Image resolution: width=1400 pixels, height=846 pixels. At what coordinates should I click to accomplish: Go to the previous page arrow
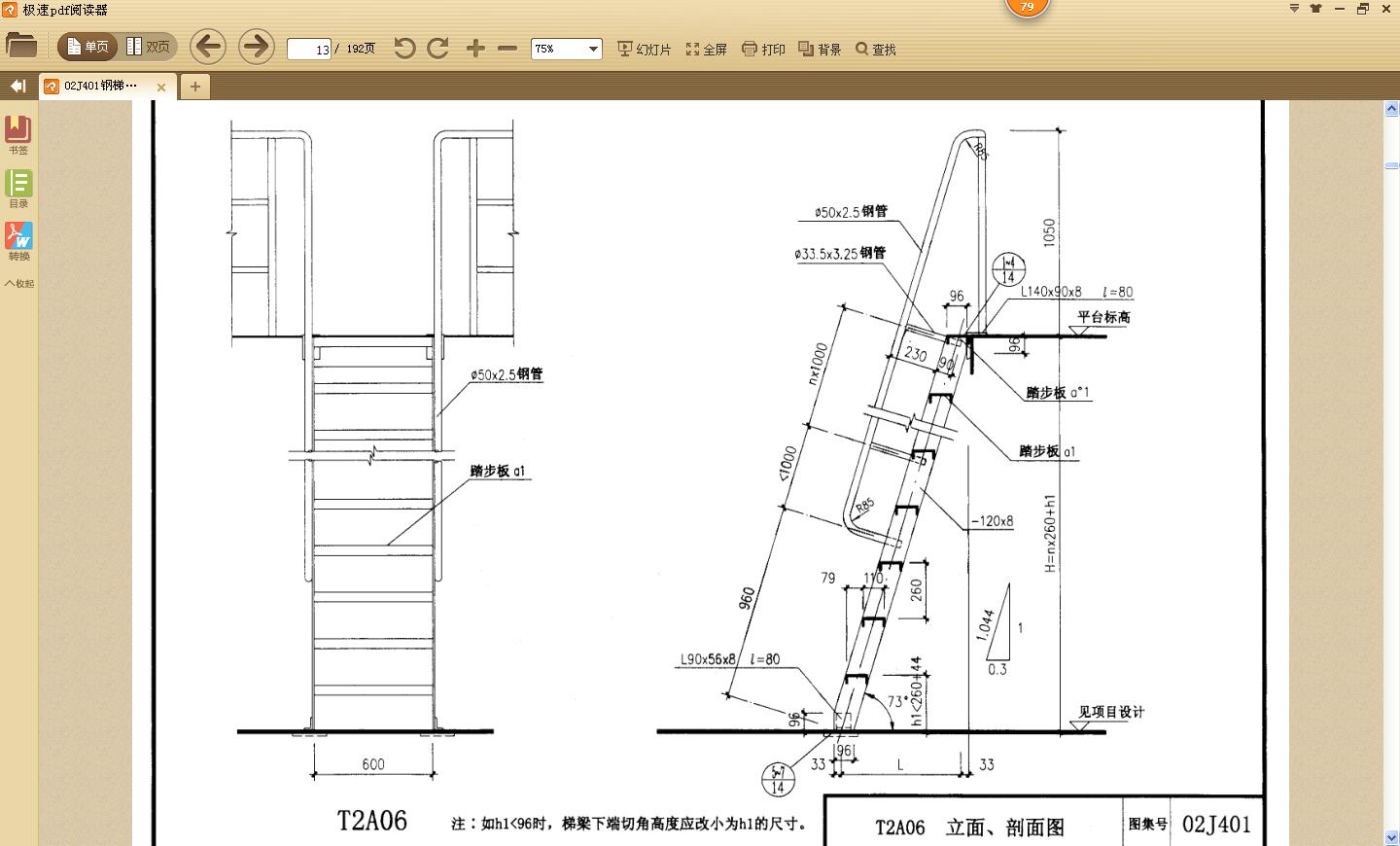[207, 47]
